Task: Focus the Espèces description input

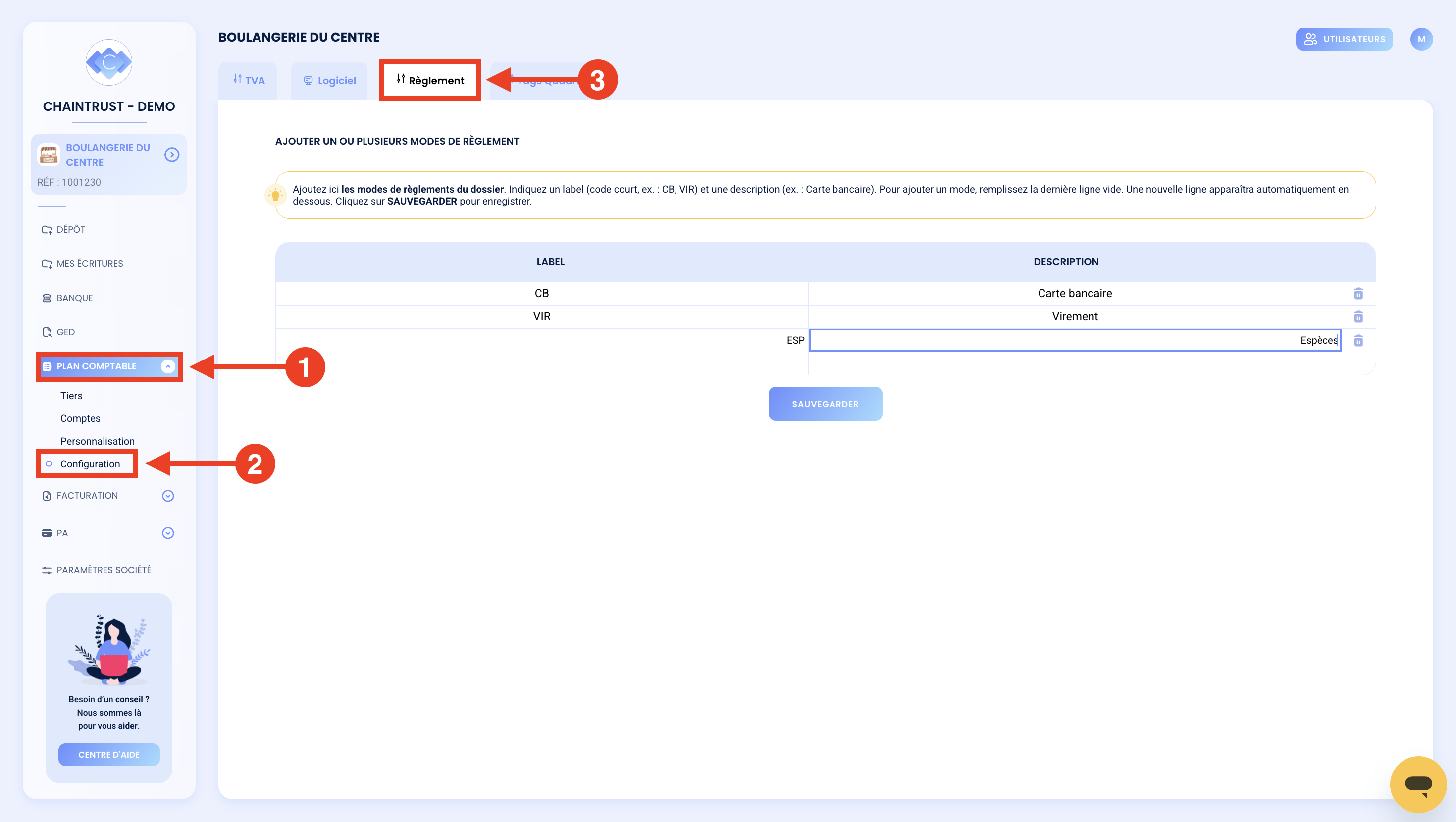Action: point(1075,340)
